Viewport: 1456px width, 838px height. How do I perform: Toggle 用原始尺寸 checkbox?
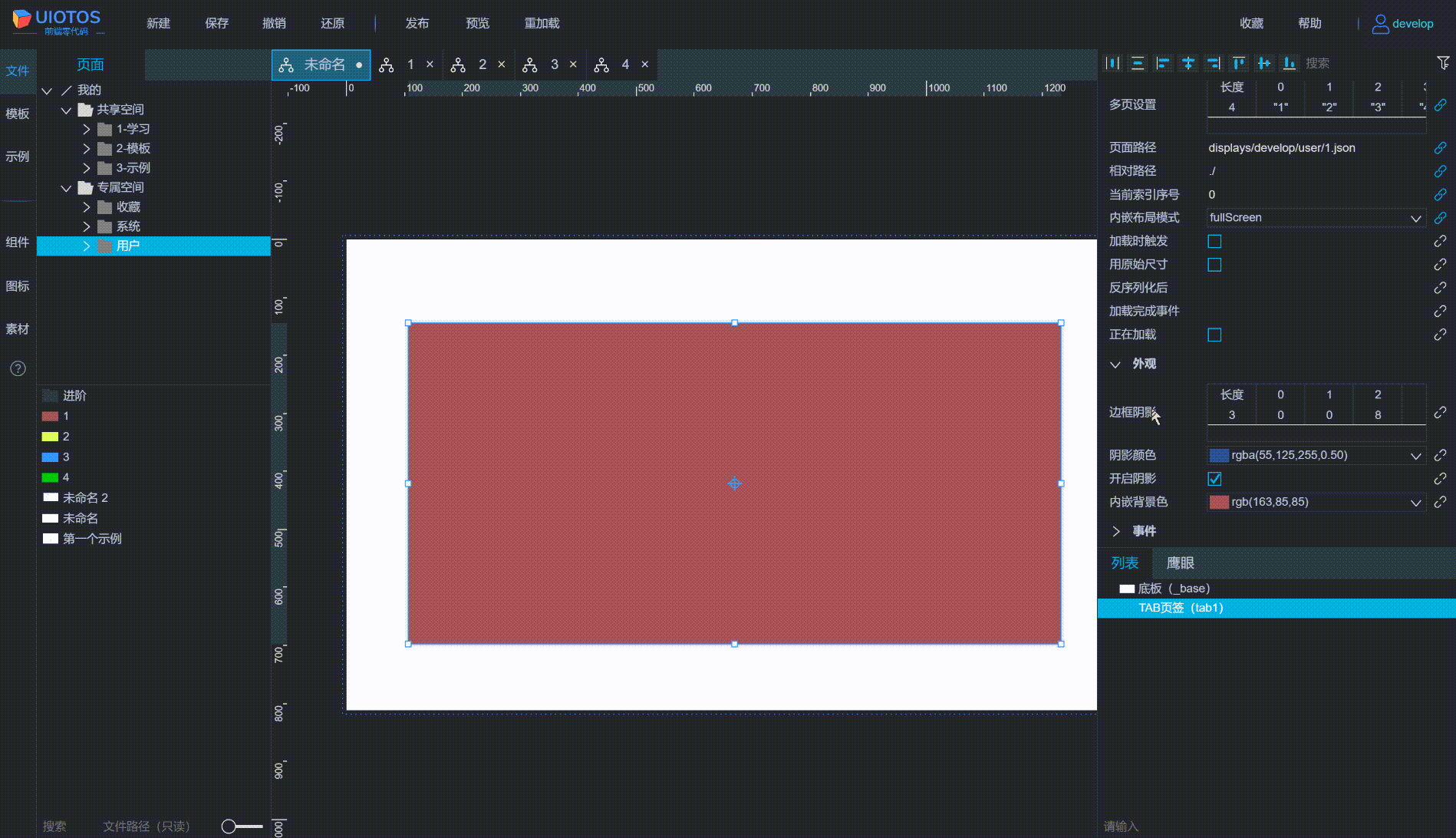pyautogui.click(x=1214, y=265)
